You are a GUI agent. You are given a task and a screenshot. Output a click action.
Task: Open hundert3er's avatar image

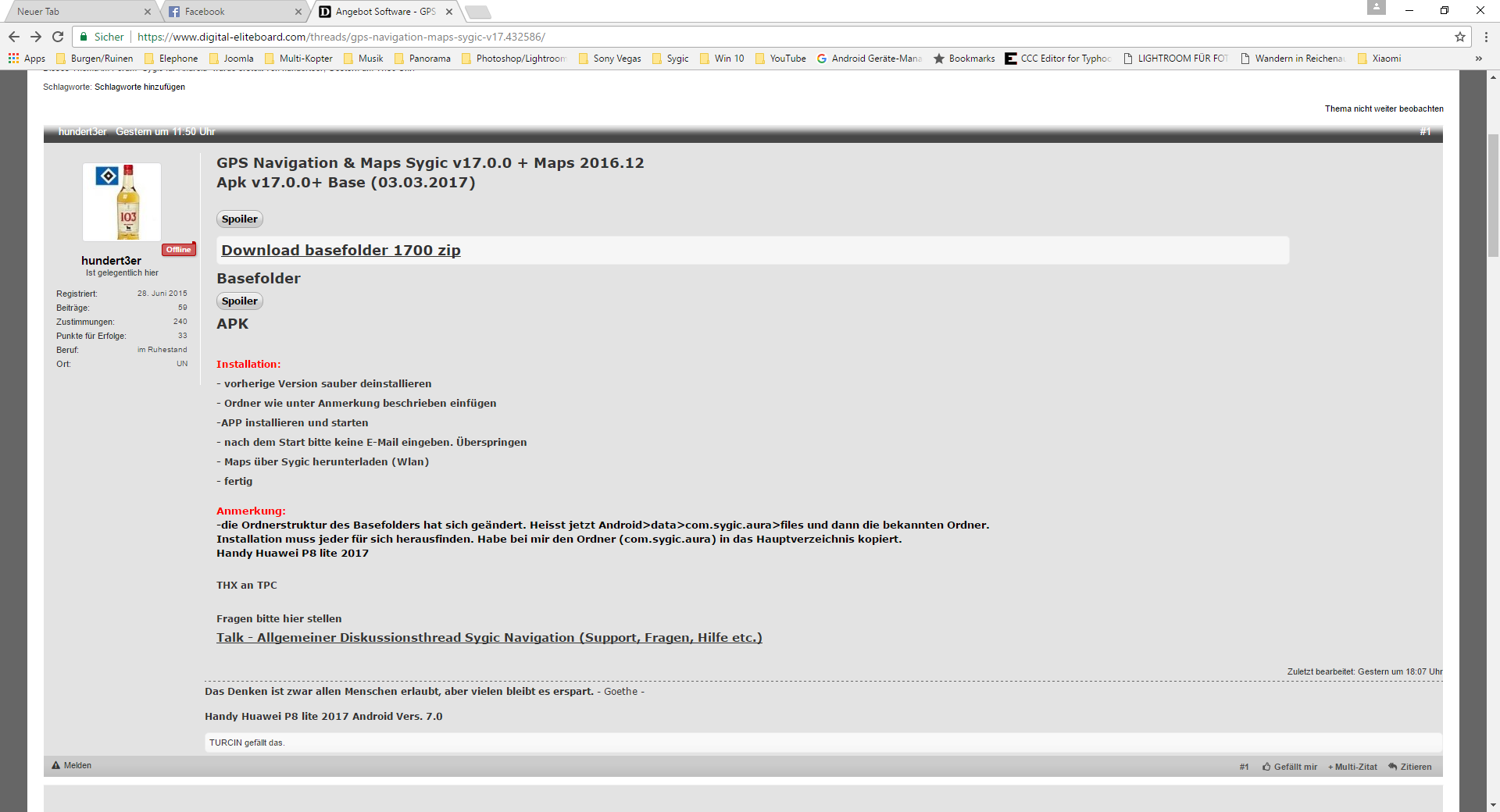click(122, 202)
